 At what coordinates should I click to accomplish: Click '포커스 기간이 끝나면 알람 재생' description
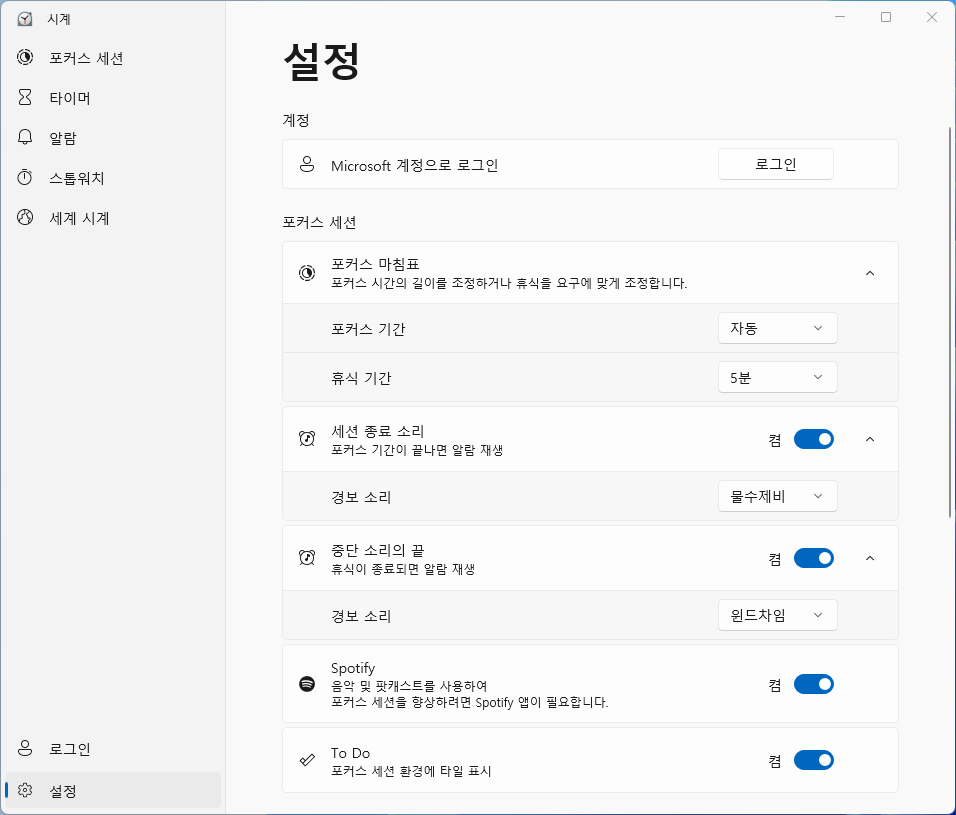click(x=417, y=450)
